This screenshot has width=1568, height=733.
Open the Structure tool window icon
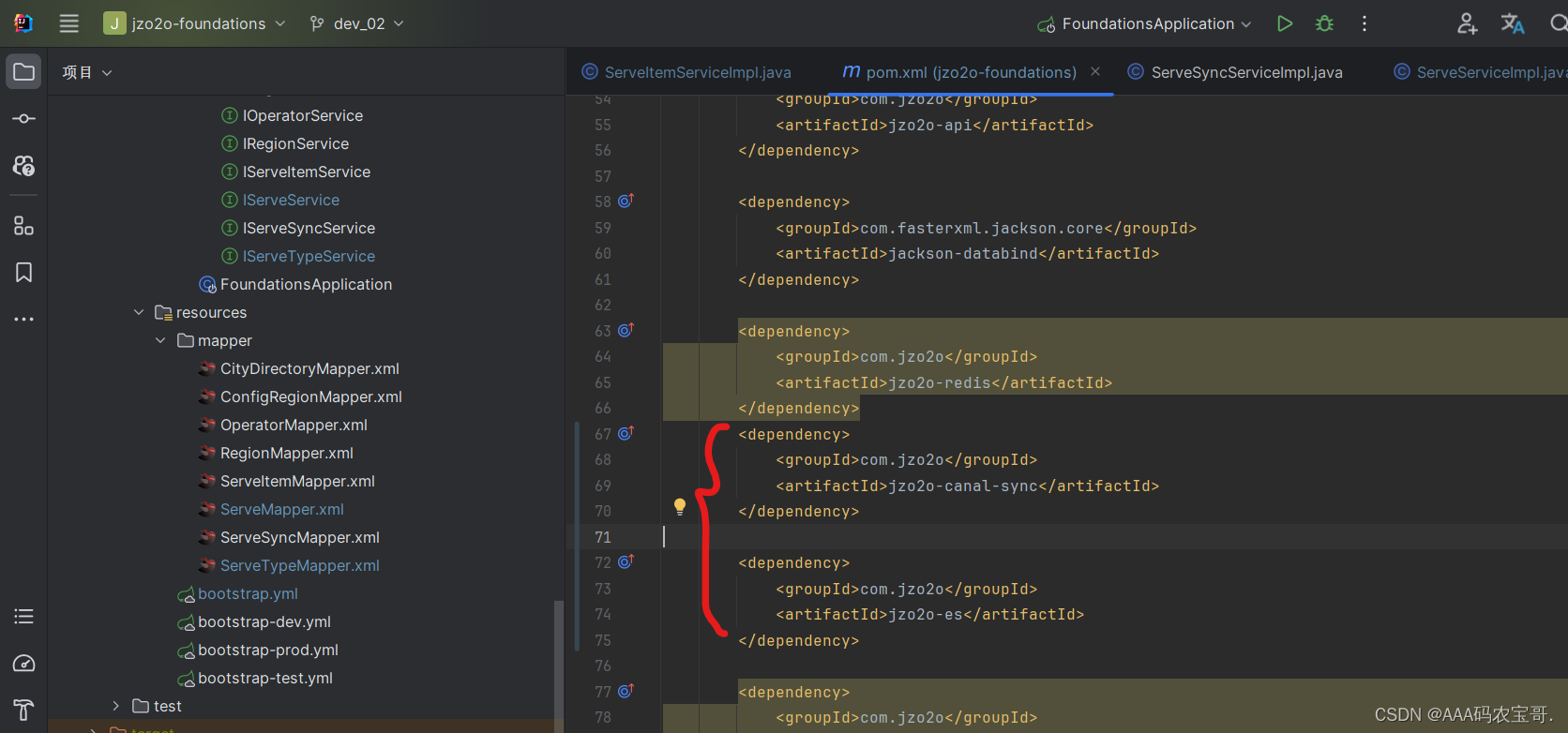[x=23, y=226]
